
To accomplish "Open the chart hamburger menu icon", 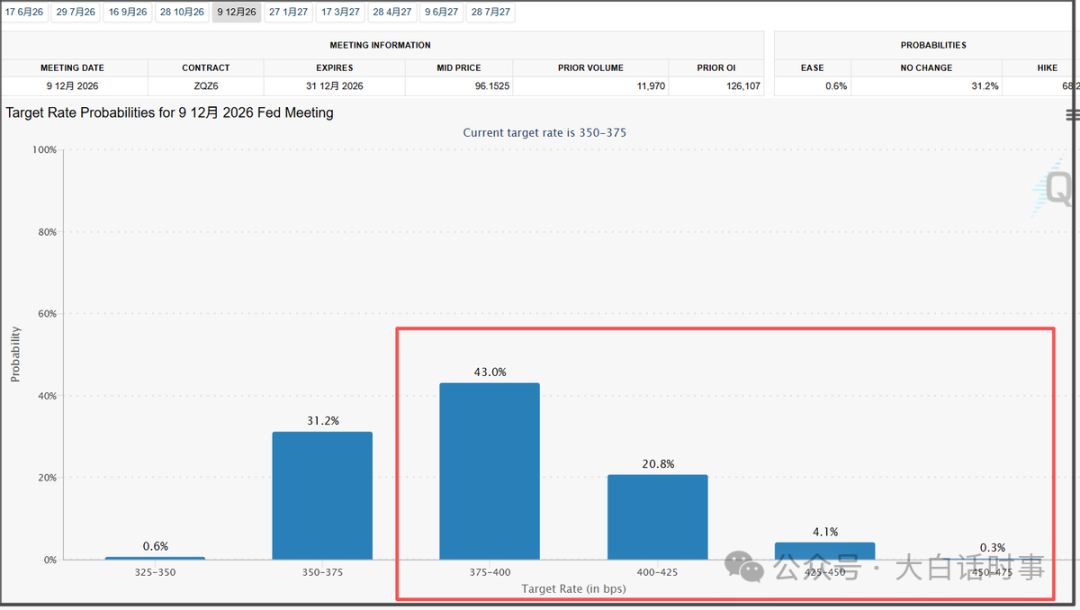I will point(1072,114).
